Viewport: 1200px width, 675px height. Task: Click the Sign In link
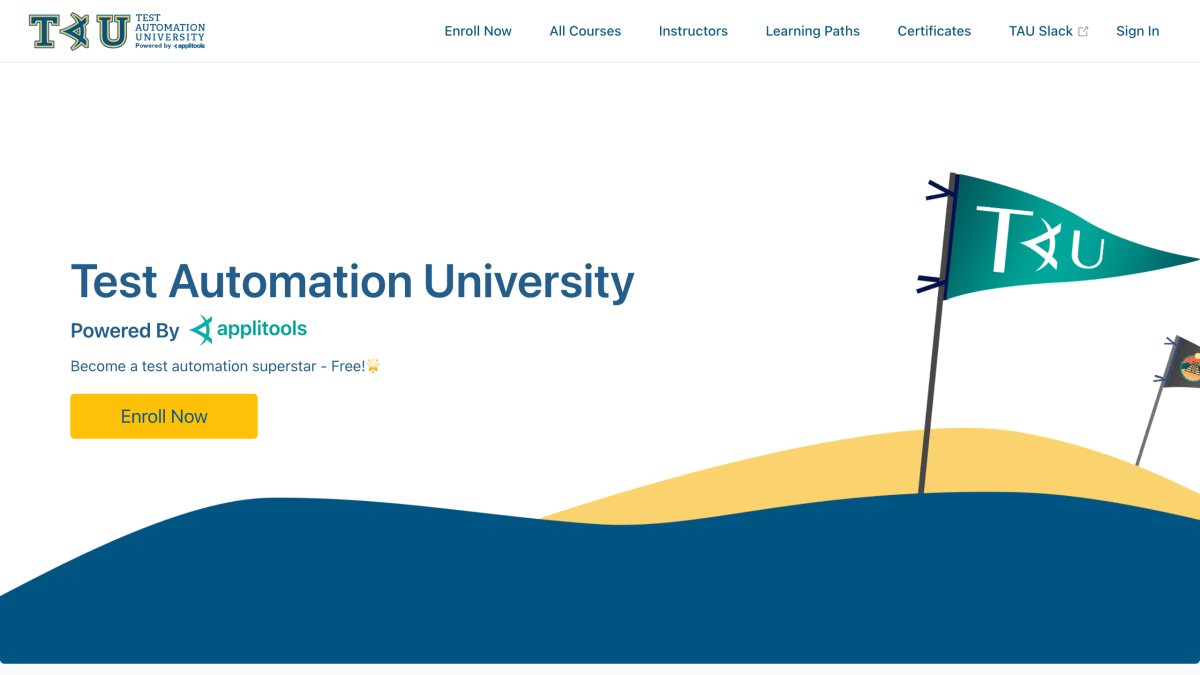click(1138, 31)
